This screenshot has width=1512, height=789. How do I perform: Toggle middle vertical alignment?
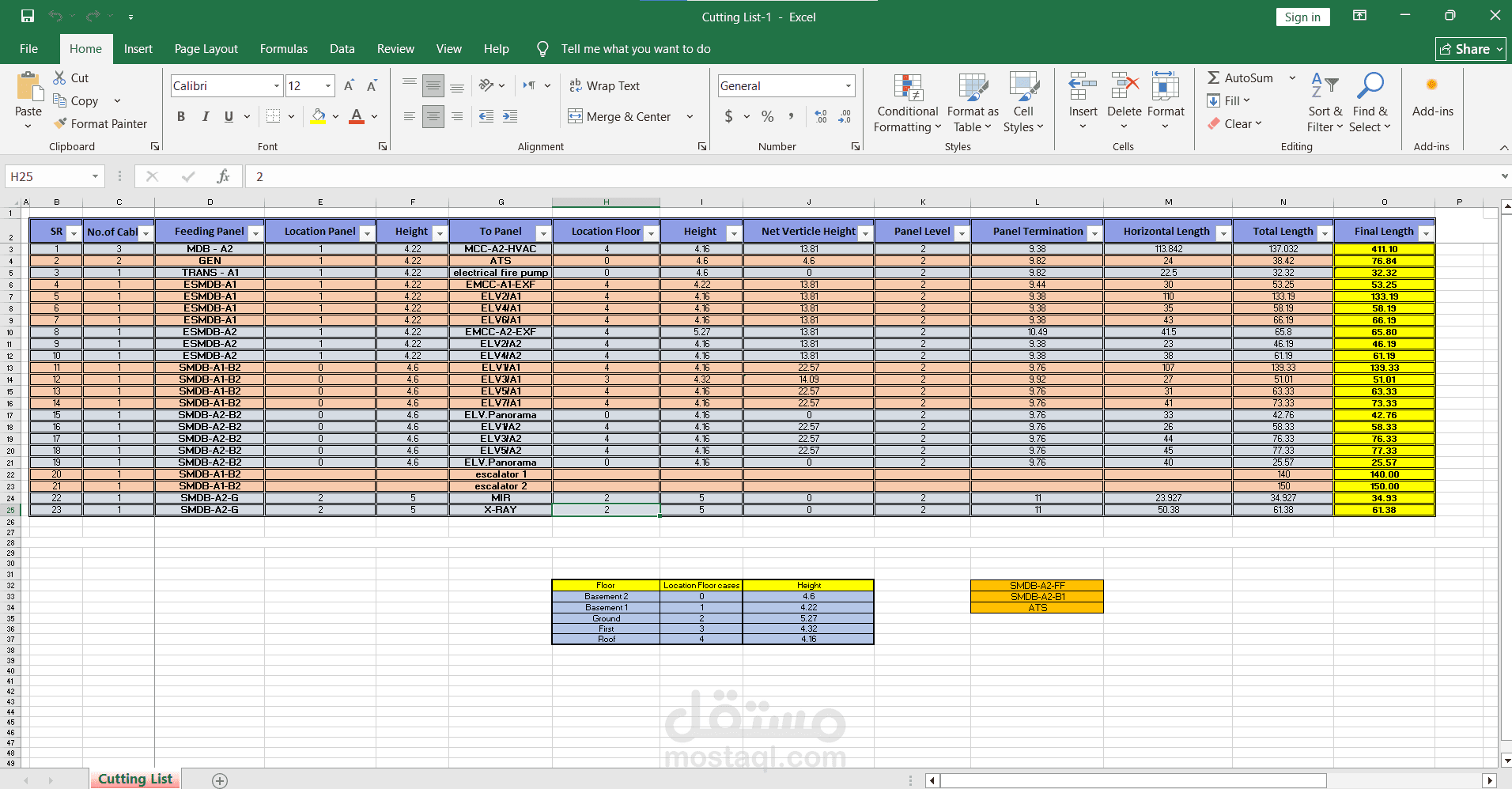pos(433,85)
